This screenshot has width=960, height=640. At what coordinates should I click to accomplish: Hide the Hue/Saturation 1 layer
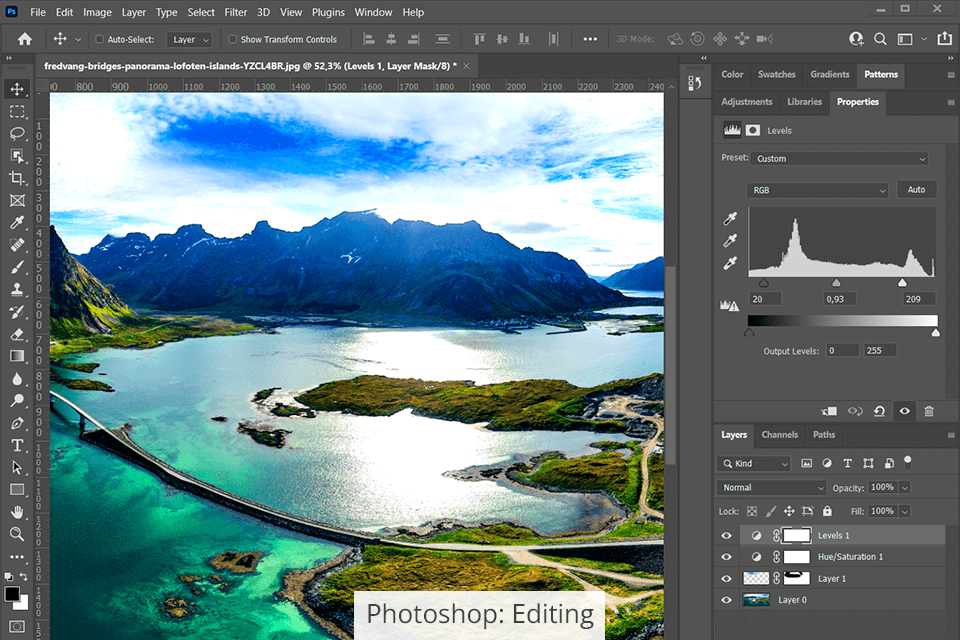click(x=726, y=557)
